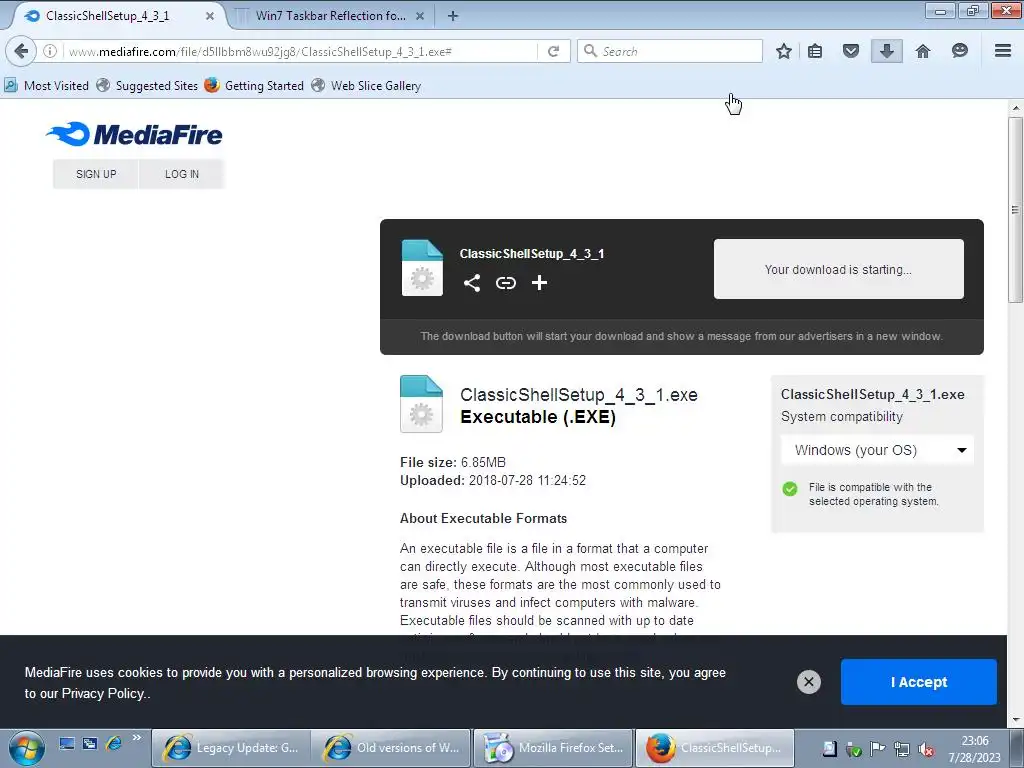Expand quick launch overflow chevron

(136, 738)
